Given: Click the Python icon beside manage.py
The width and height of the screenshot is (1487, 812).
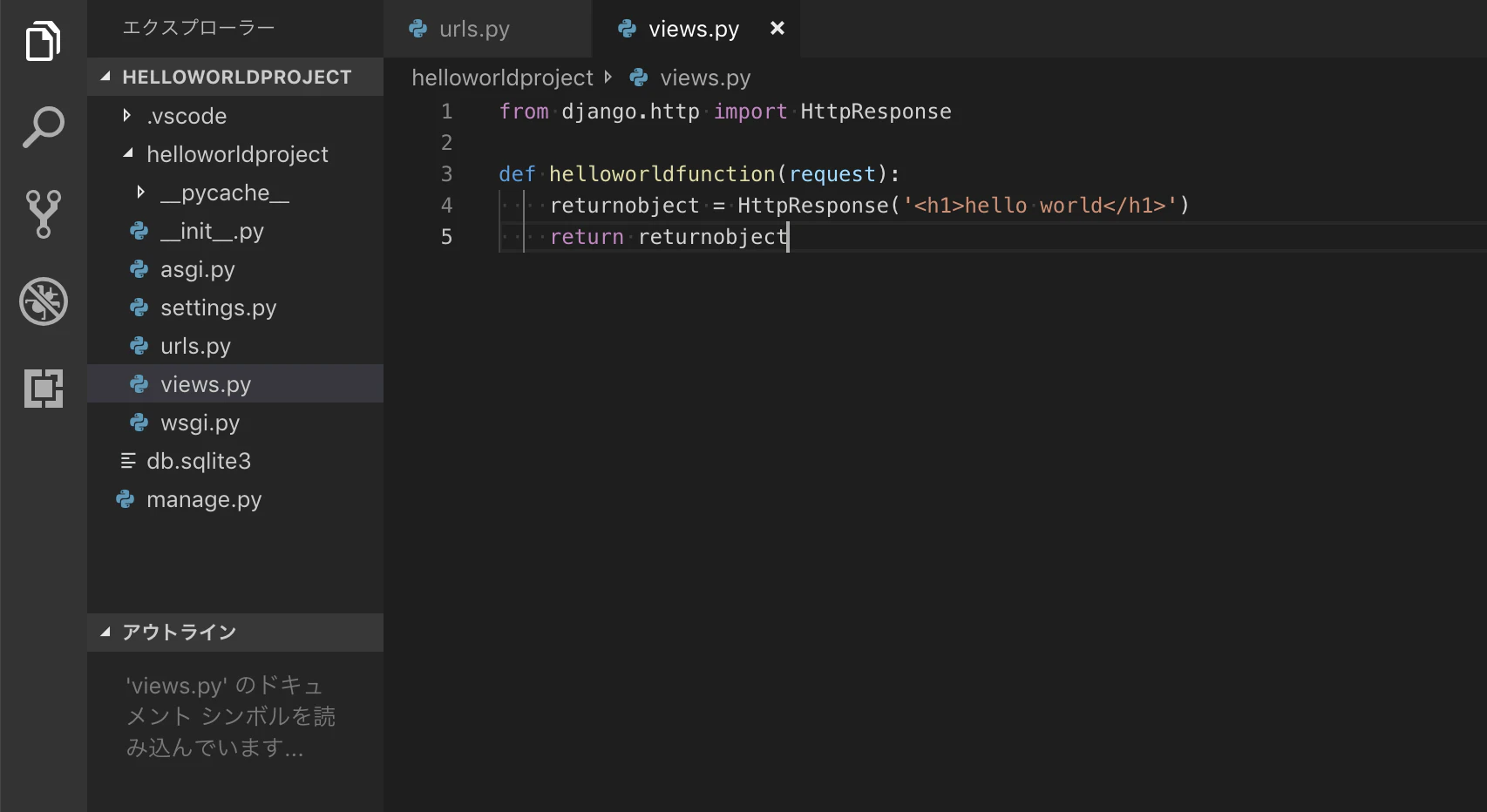Looking at the screenshot, I should (x=125, y=499).
